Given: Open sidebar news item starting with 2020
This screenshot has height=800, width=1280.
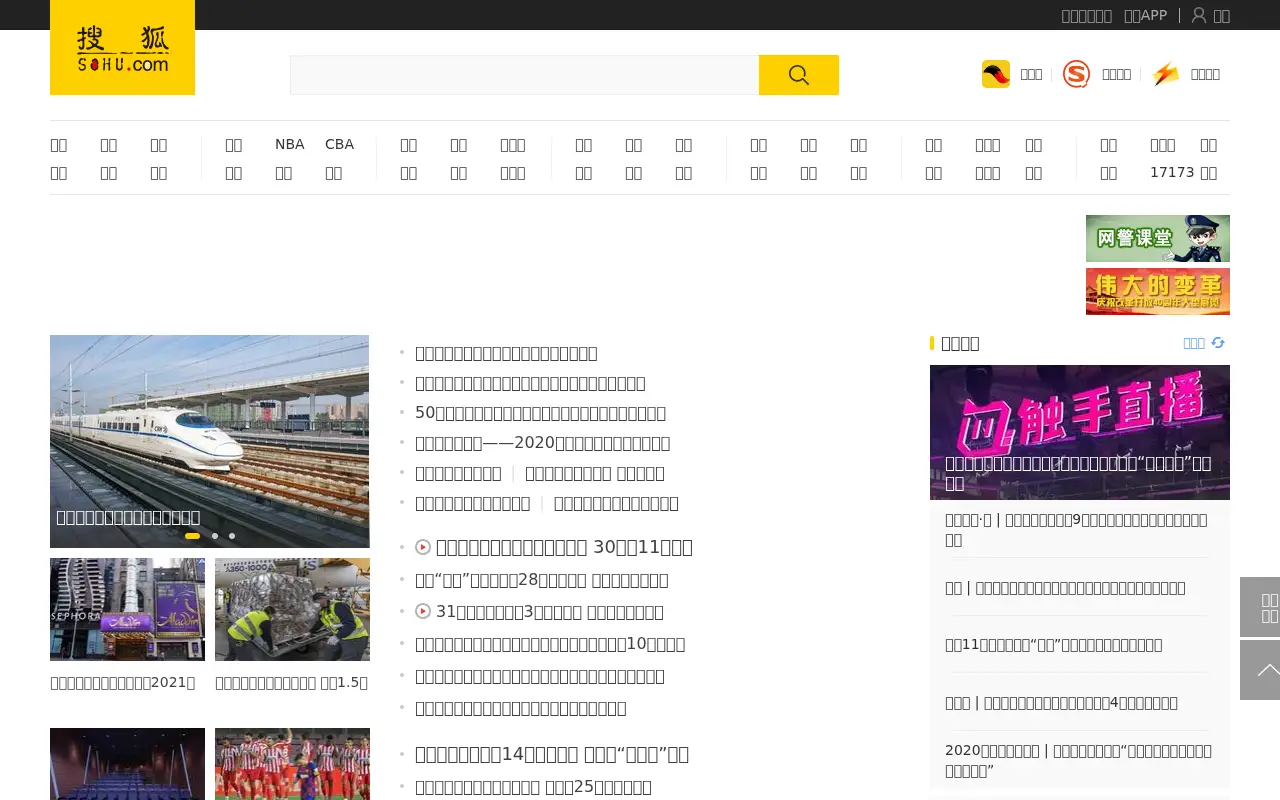Looking at the screenshot, I should point(1079,760).
